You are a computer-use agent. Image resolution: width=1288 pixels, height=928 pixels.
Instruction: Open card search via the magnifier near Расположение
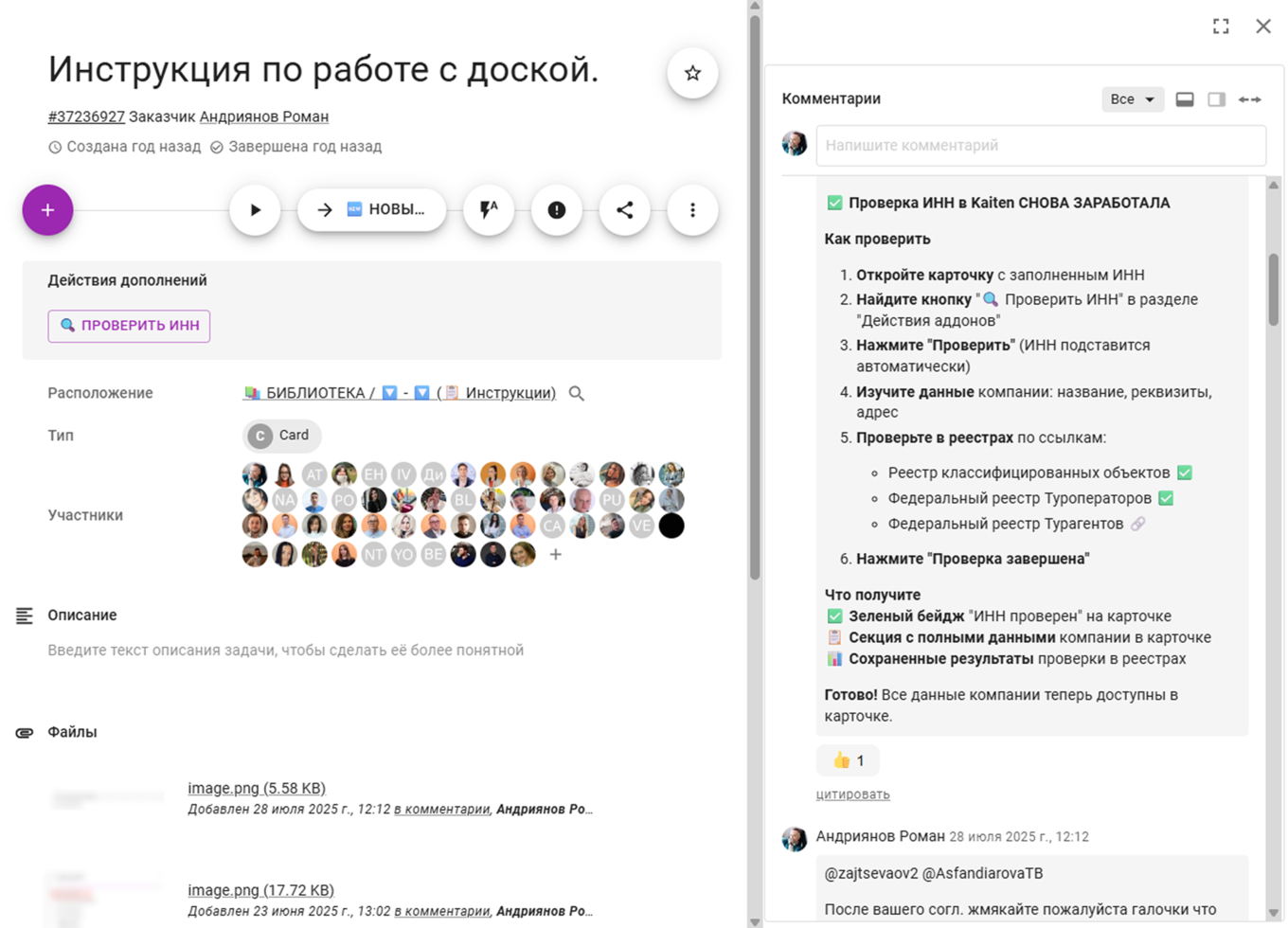click(x=576, y=393)
